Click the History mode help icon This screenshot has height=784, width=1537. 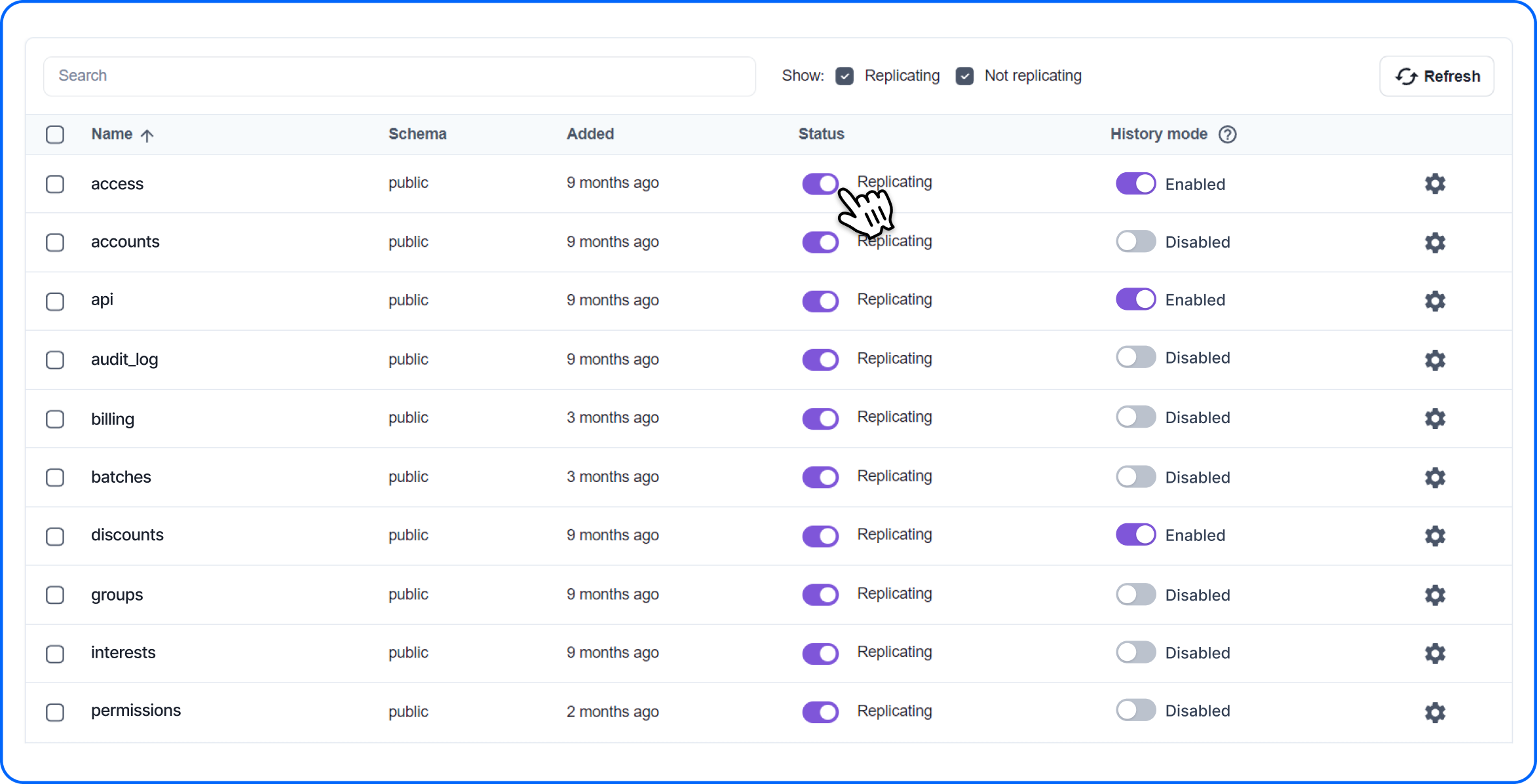point(1228,134)
